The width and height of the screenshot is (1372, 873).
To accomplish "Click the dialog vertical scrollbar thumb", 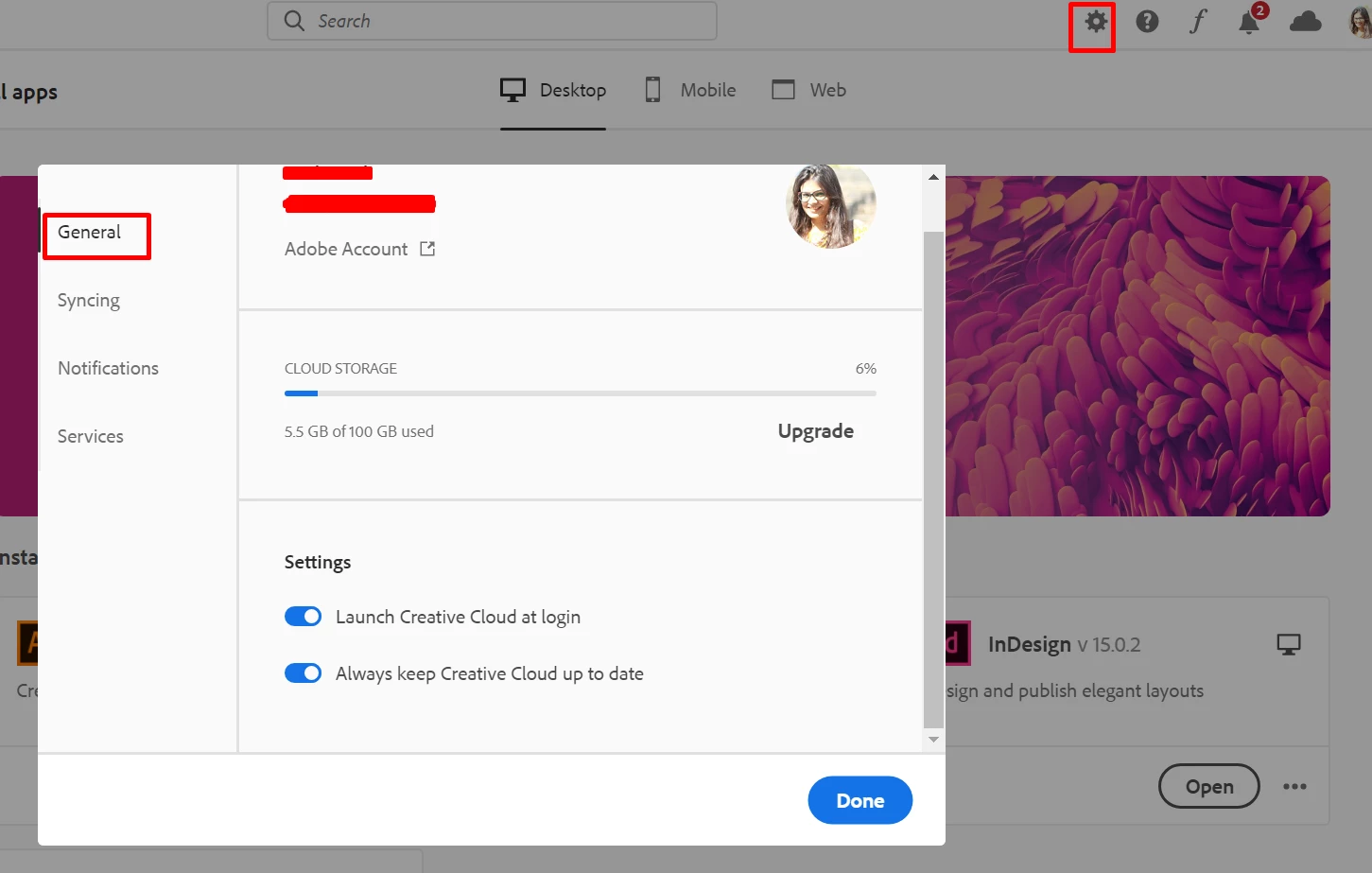I will [933, 480].
